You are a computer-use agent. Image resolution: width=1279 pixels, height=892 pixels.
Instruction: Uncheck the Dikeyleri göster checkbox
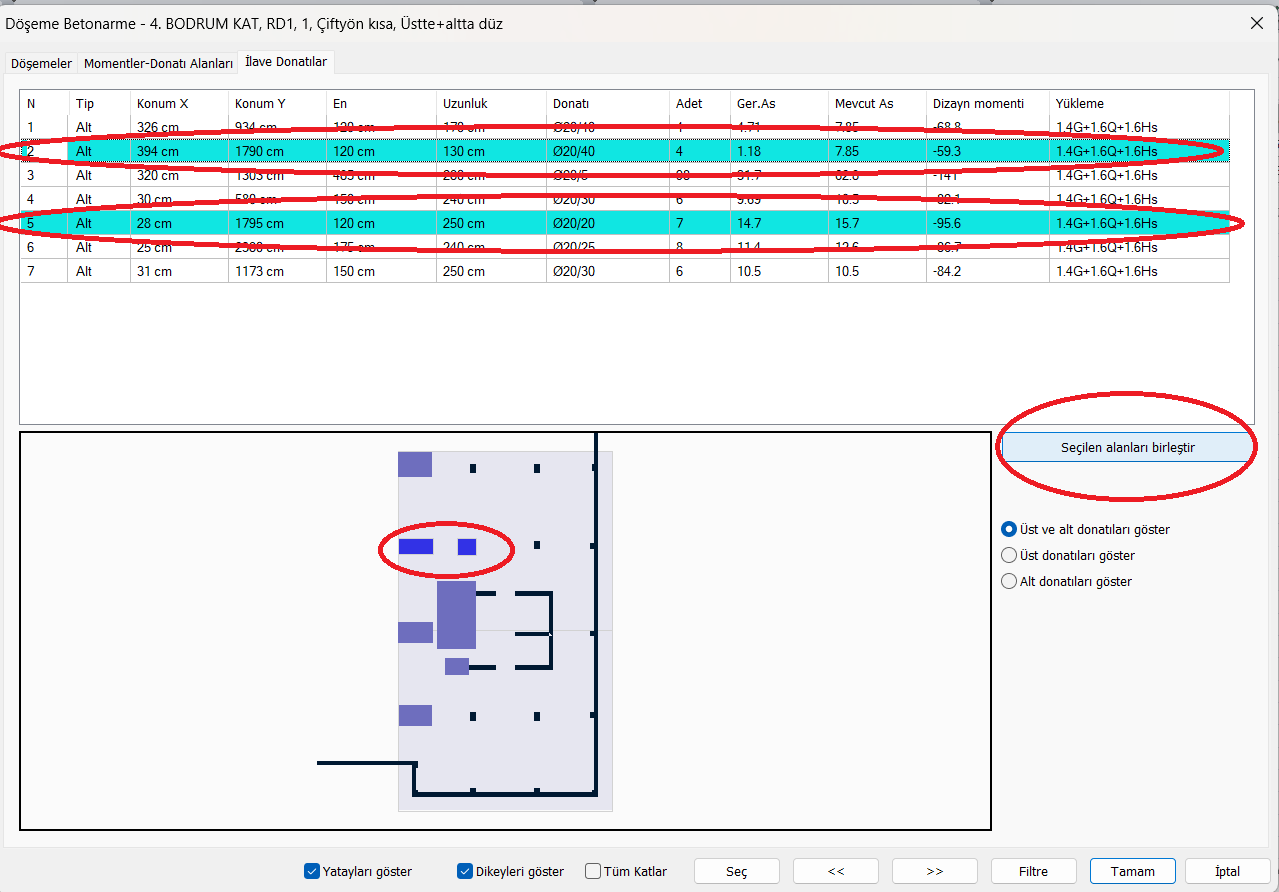(x=465, y=871)
